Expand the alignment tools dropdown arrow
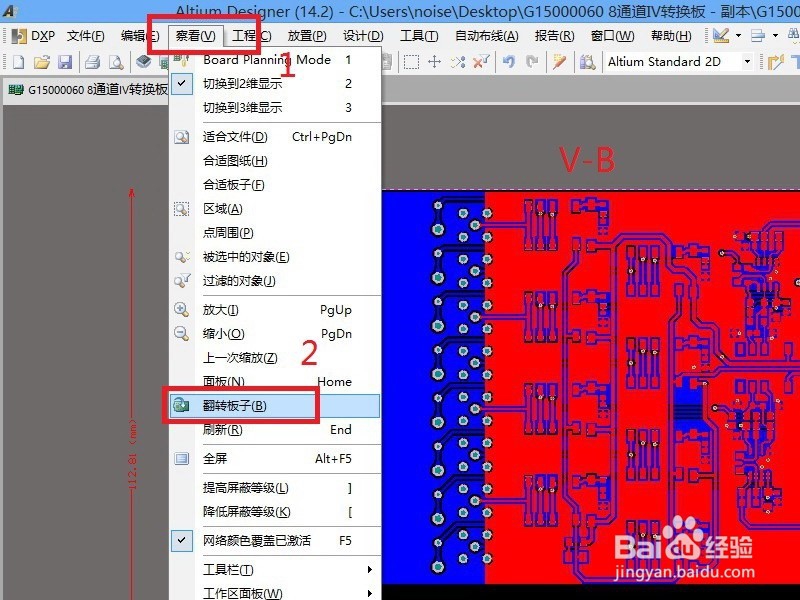Viewport: 800px width, 600px height. point(776,35)
